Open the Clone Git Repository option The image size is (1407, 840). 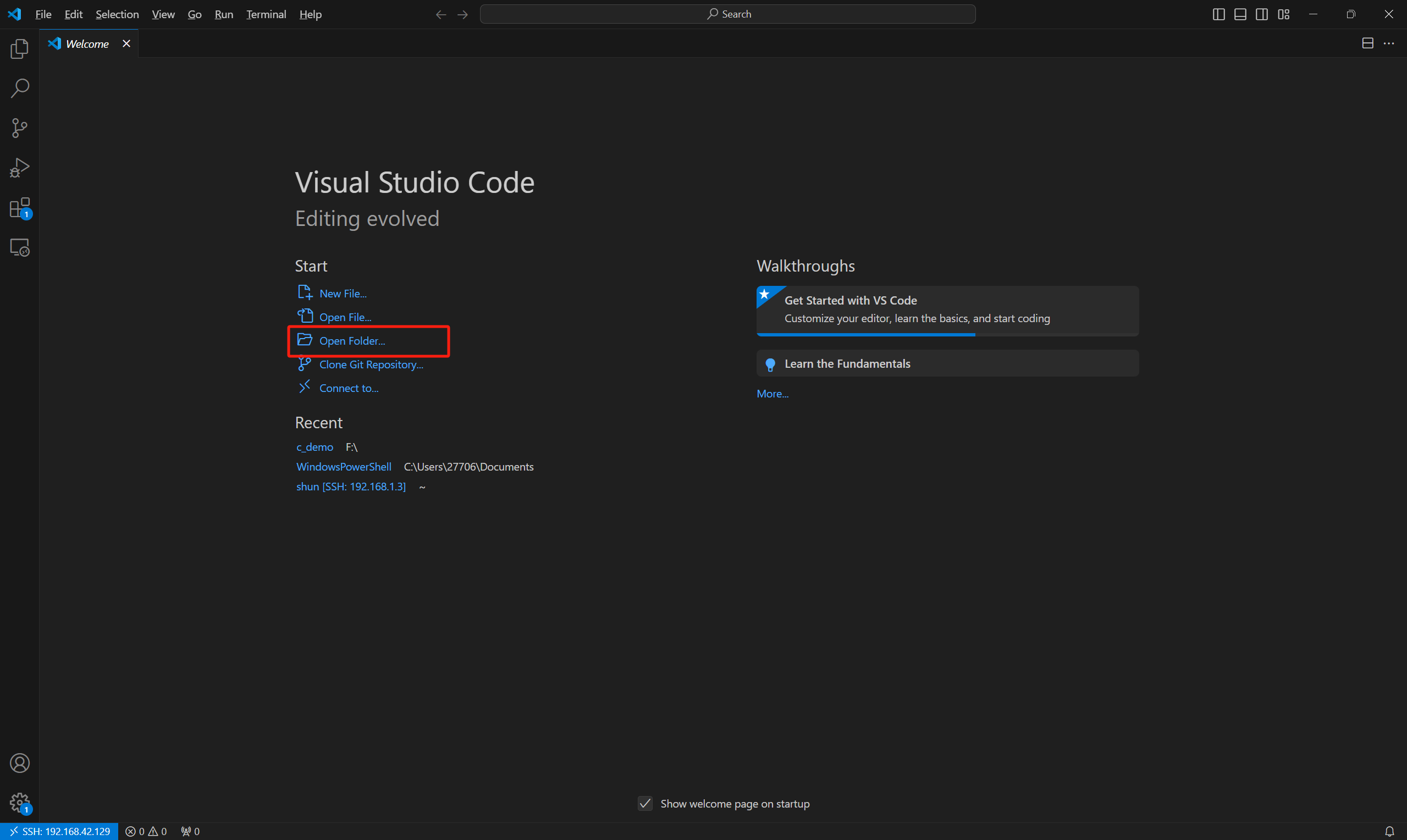[371, 364]
